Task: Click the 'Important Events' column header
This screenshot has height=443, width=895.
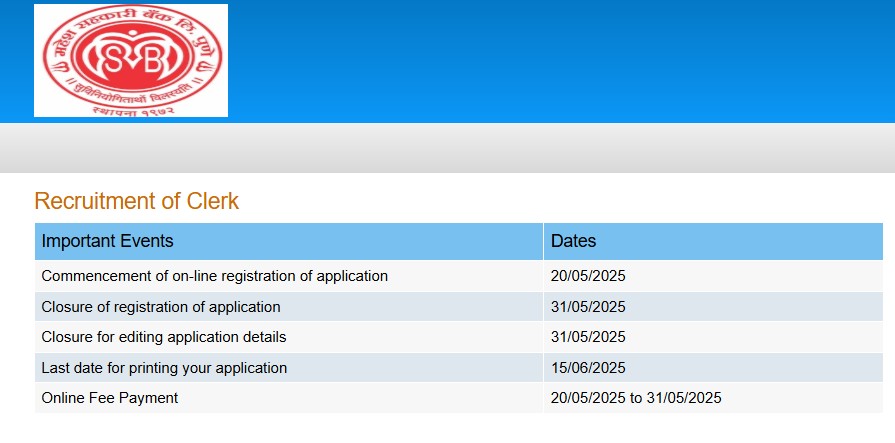Action: pos(289,241)
